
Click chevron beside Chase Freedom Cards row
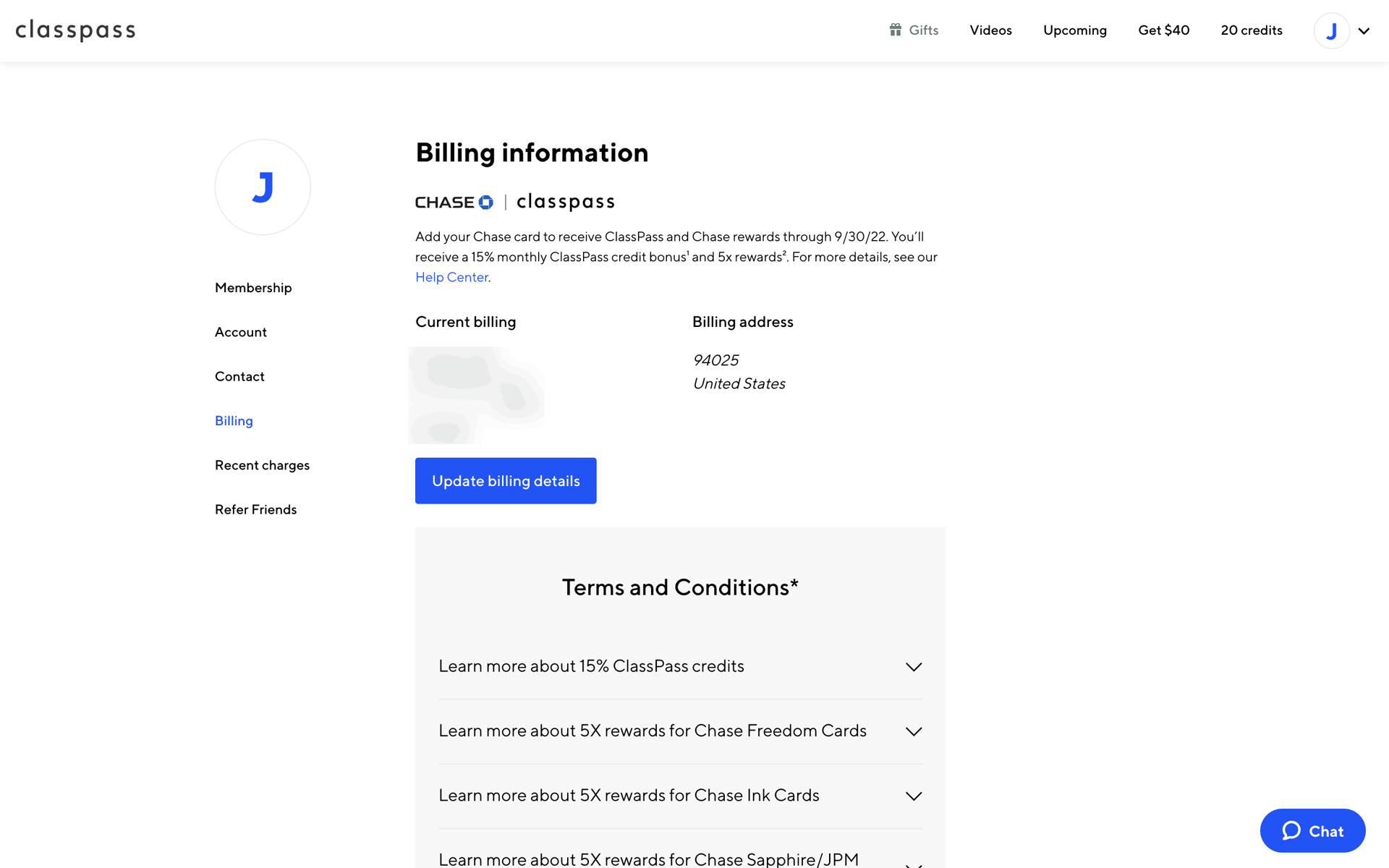(x=914, y=731)
